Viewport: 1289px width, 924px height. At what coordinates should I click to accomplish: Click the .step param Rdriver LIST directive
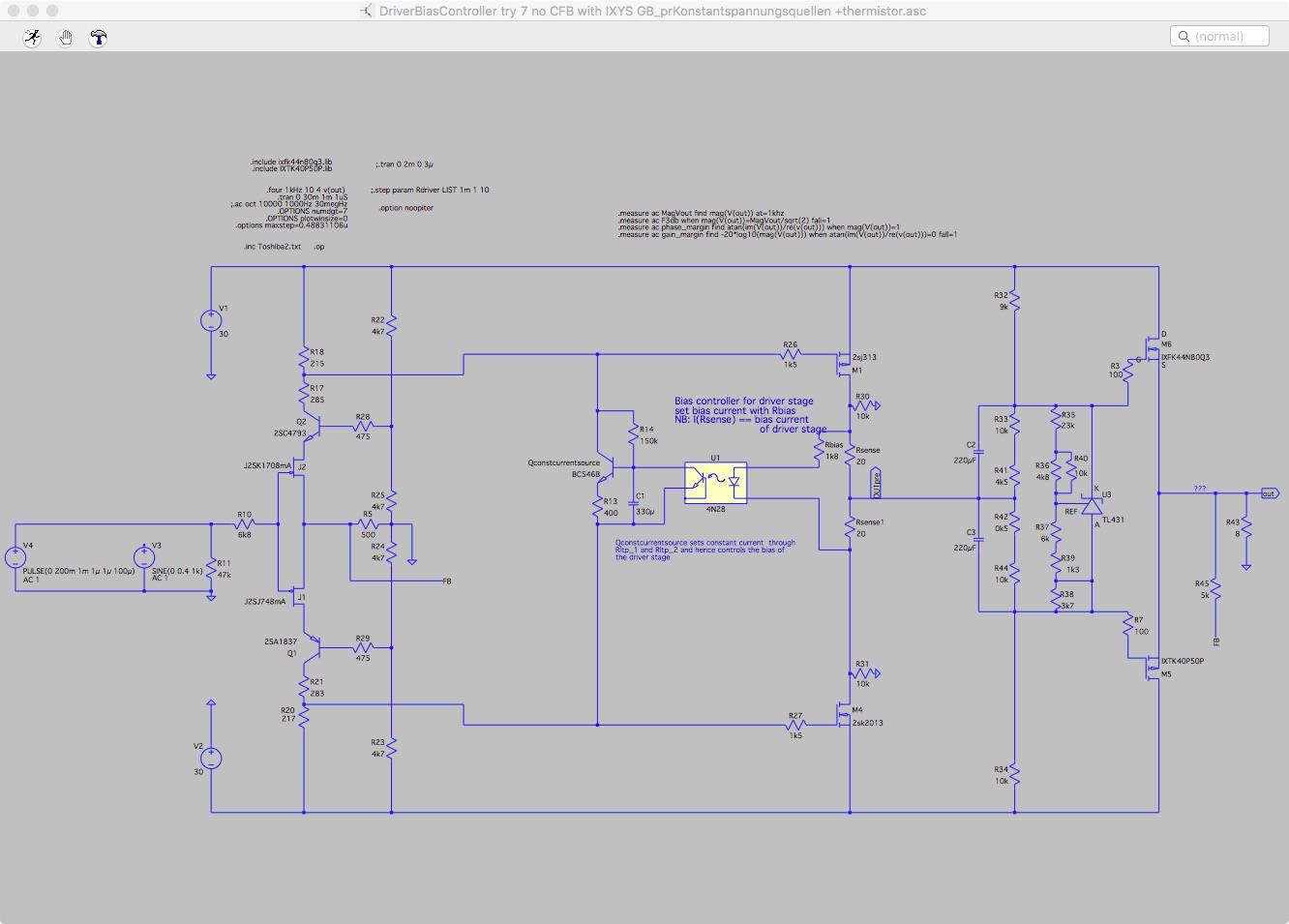430,190
